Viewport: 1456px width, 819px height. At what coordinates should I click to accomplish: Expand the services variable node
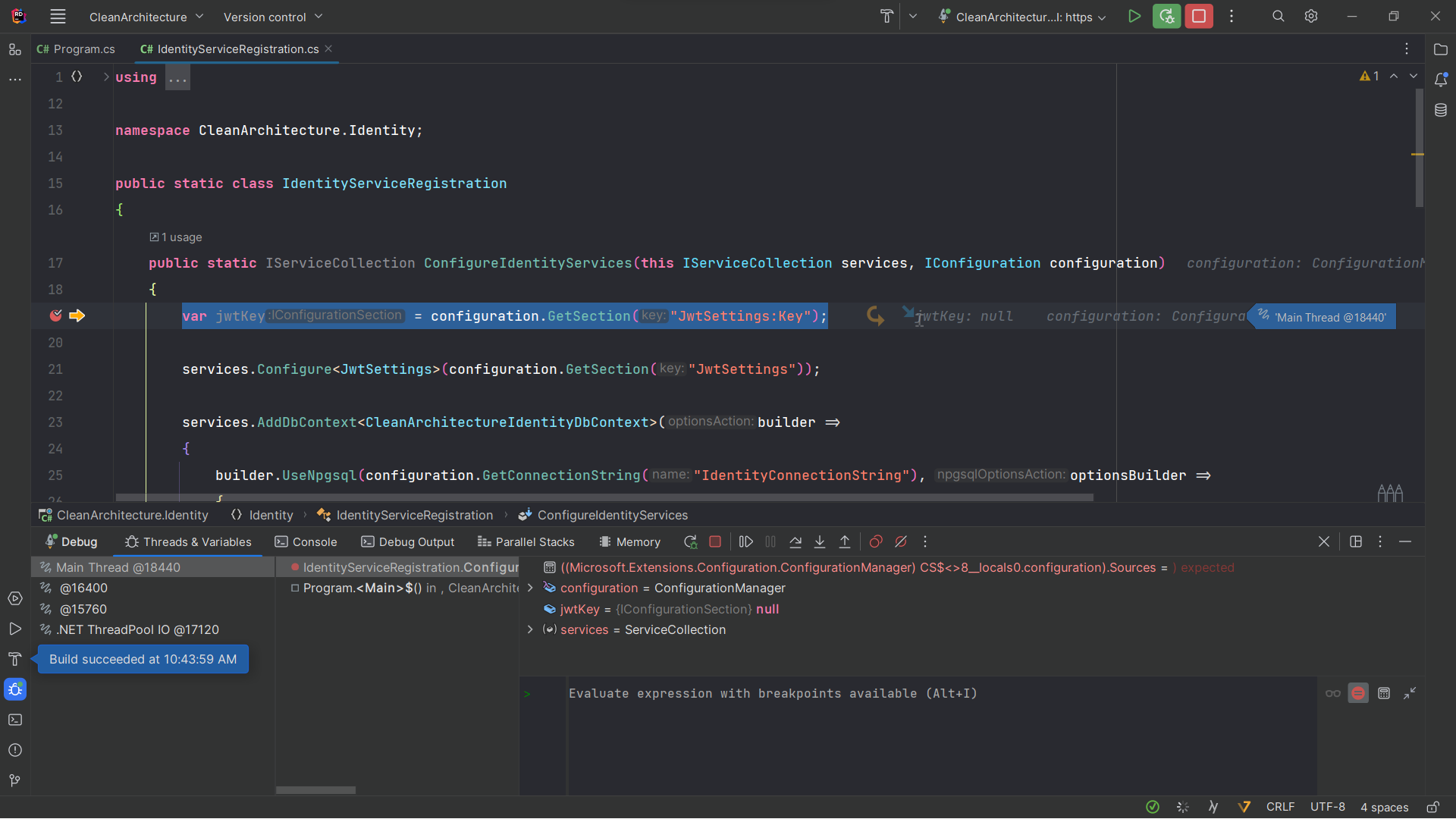530,630
